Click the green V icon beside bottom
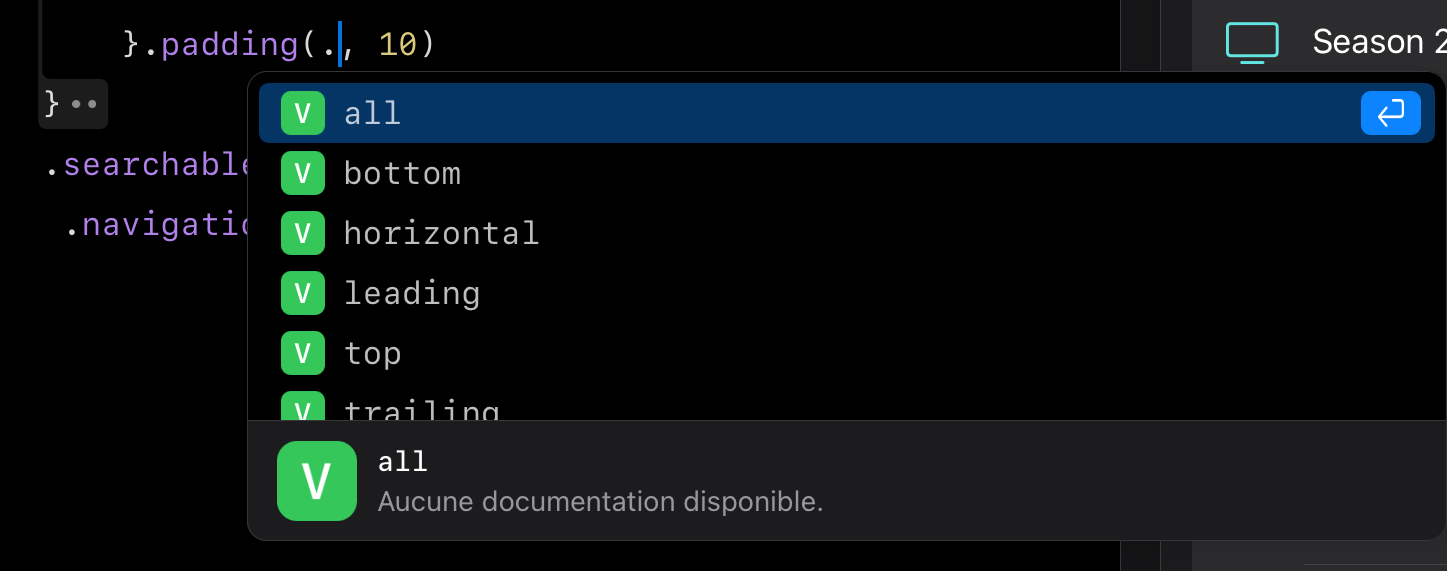The image size is (1447, 571). (x=302, y=173)
